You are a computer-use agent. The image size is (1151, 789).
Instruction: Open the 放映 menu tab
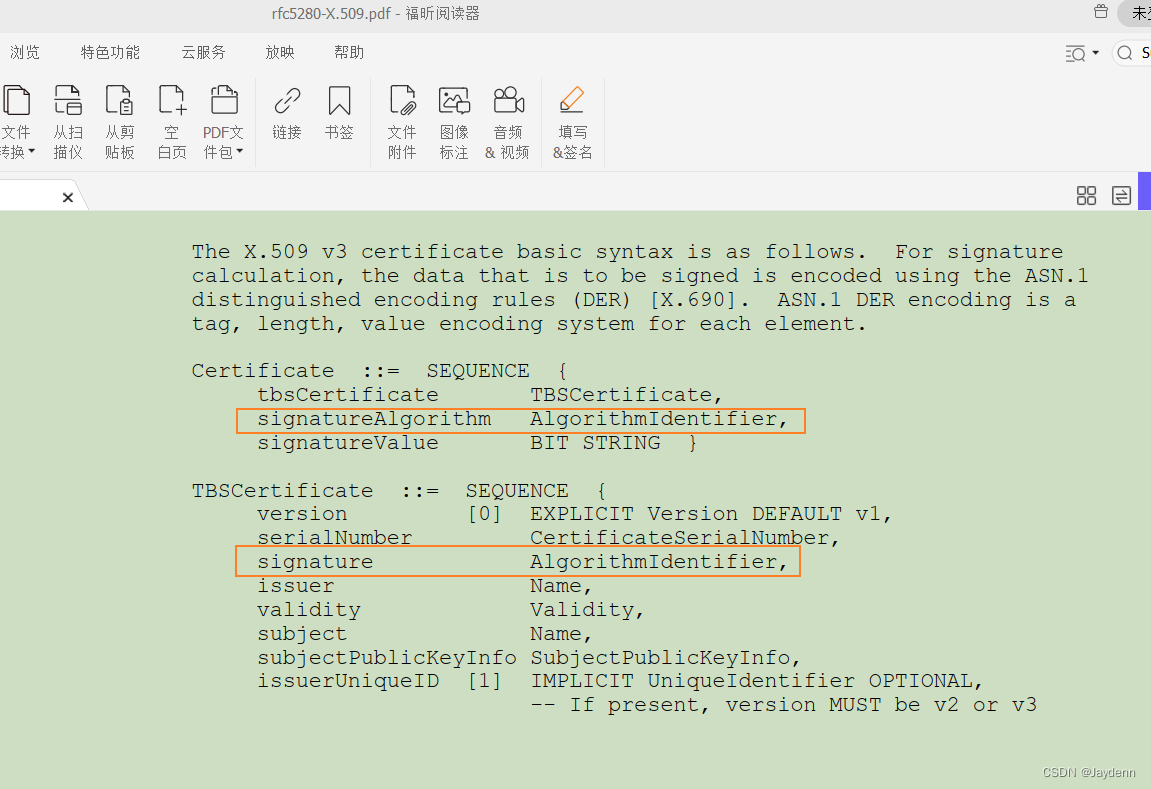pos(280,53)
